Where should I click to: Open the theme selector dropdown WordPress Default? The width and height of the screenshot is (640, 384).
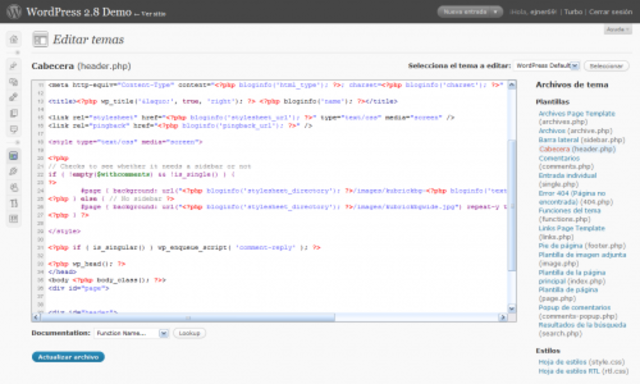pyautogui.click(x=547, y=66)
